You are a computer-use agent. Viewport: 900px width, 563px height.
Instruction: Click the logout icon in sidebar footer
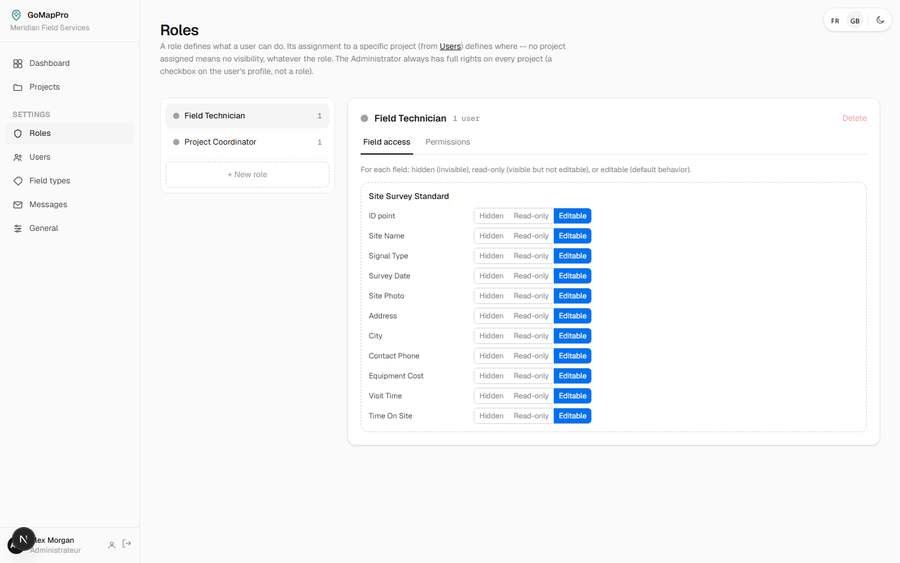point(127,543)
